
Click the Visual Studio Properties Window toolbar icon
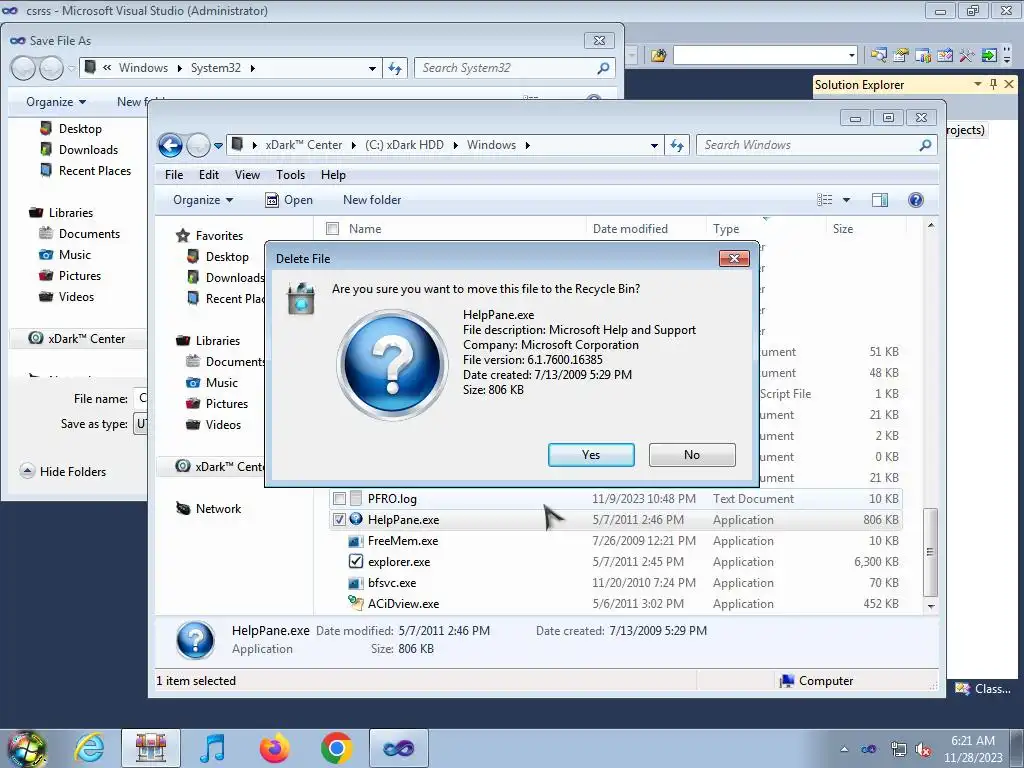(901, 56)
